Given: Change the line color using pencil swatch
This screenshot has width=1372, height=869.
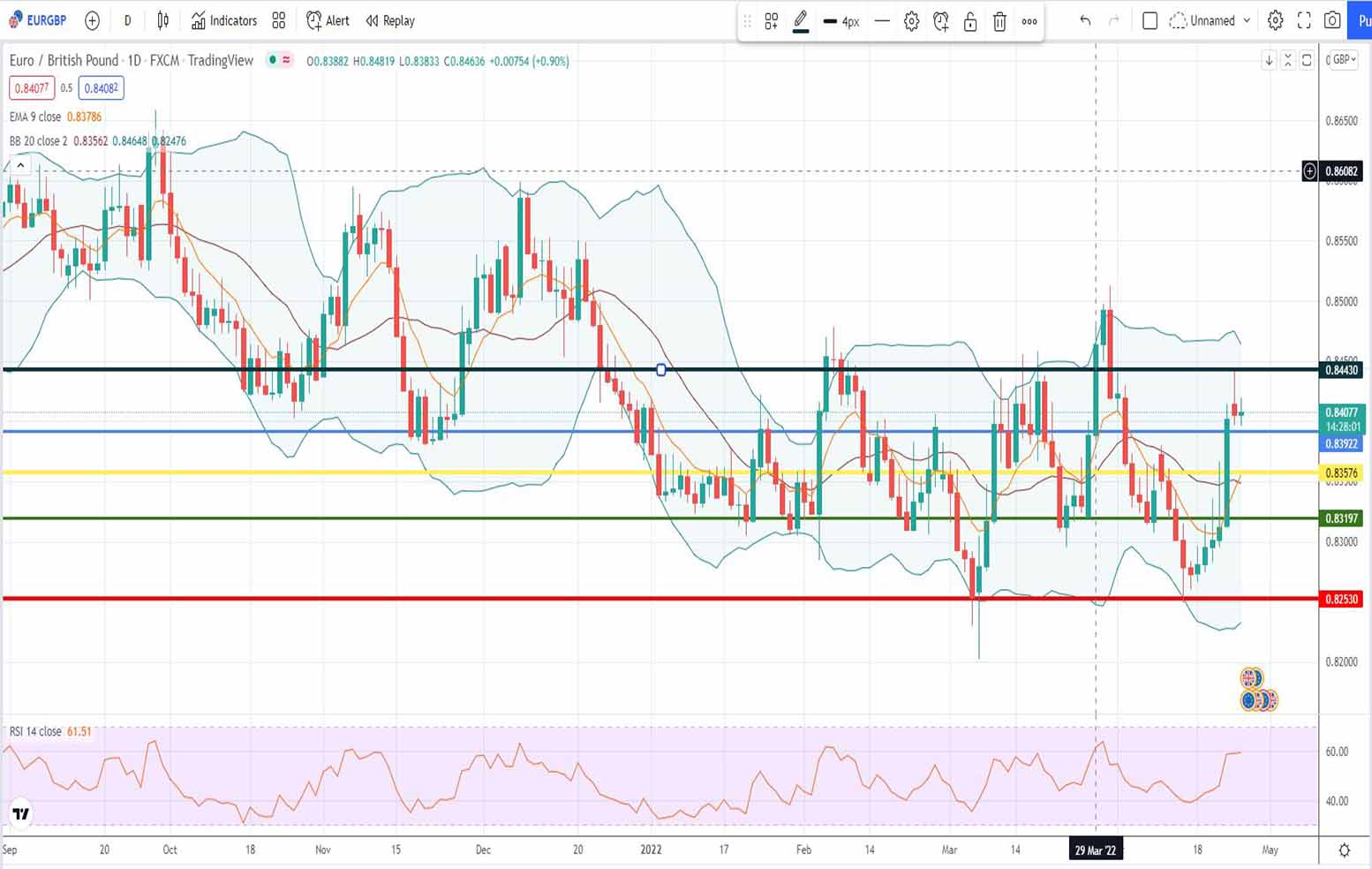Looking at the screenshot, I should (x=801, y=21).
